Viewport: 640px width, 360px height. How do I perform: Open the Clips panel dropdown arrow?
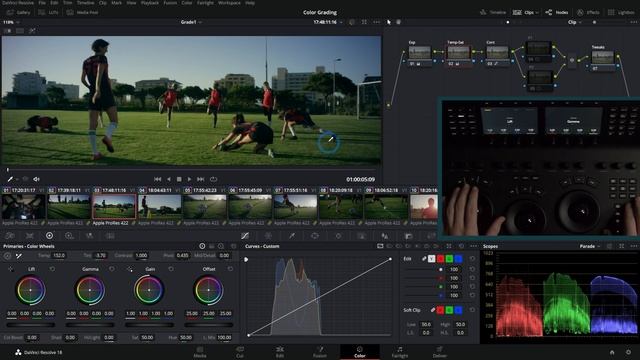(x=537, y=13)
